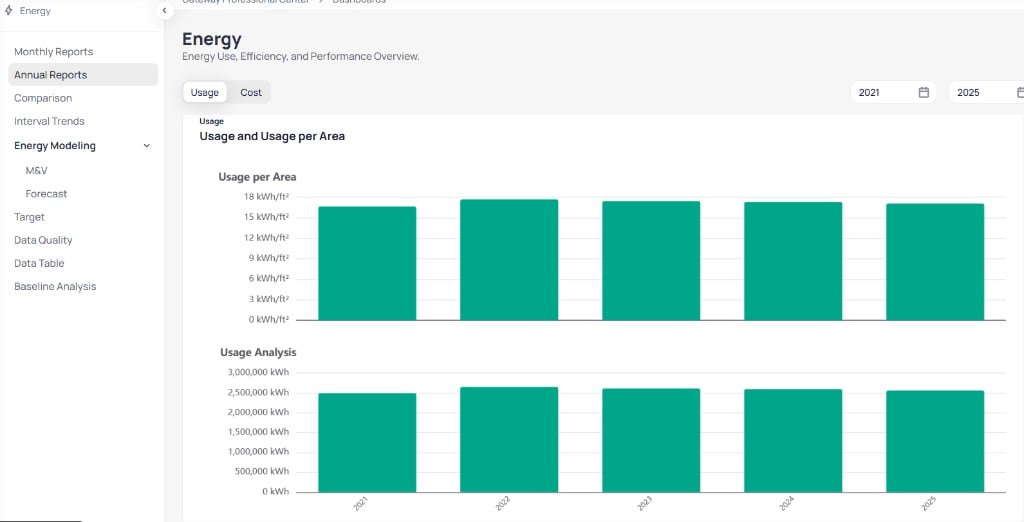
Task: Click the 2025 bar in Usage per Area
Action: [935, 262]
